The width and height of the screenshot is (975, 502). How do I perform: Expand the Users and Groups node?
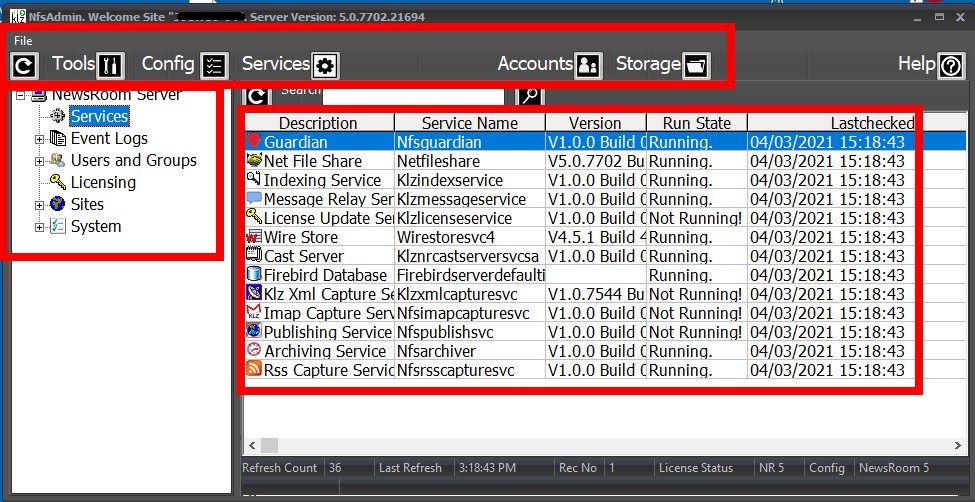(x=39, y=161)
